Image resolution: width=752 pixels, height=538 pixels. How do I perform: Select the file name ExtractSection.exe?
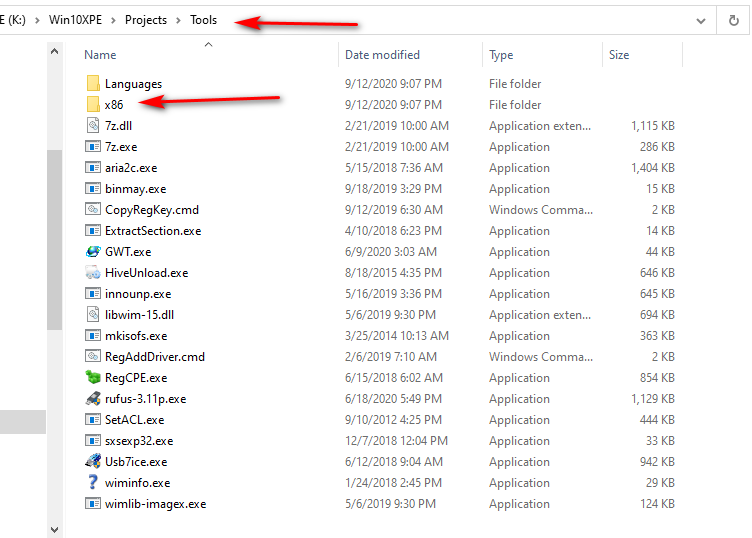pos(153,231)
